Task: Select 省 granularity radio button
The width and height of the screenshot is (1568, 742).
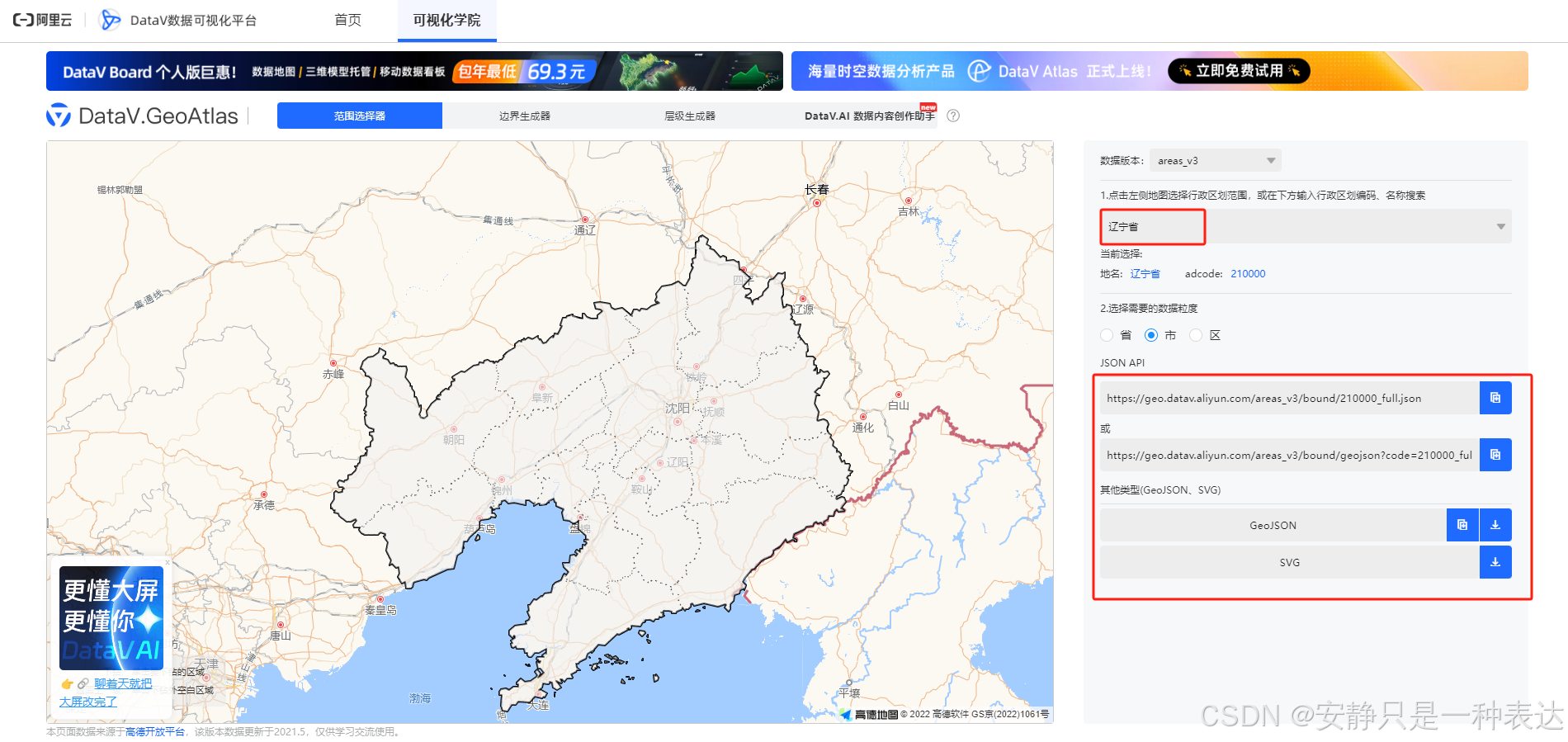Action: click(1107, 335)
